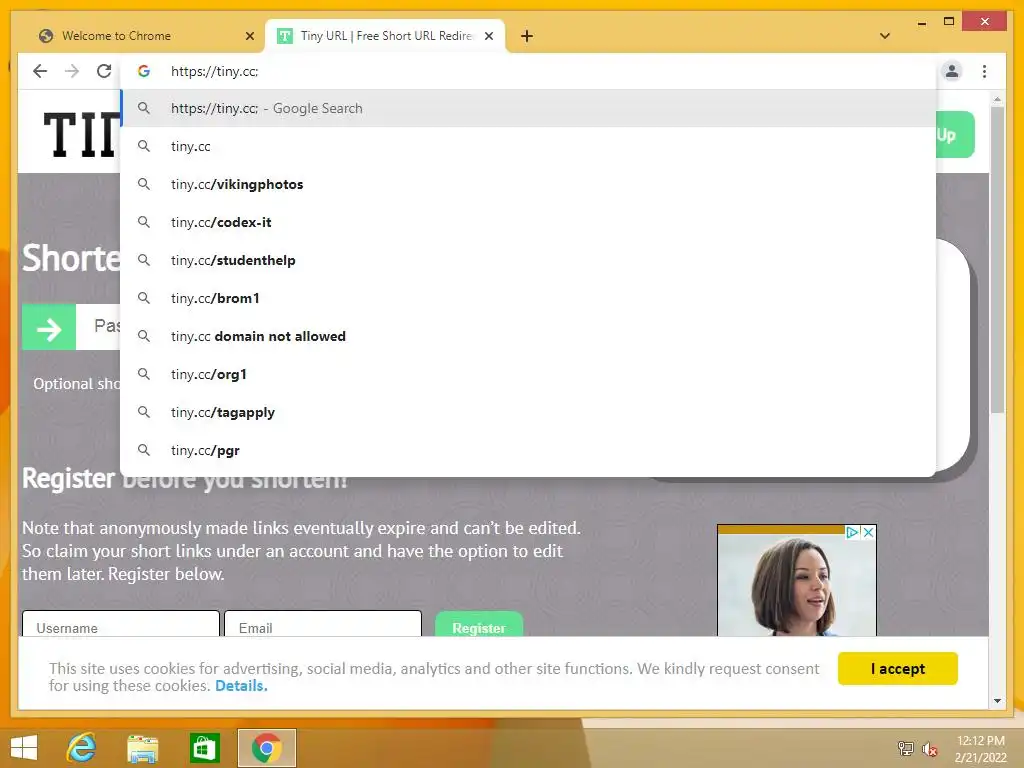Open Chrome's three-dot menu
Screen dimensions: 1024x768
(984, 71)
